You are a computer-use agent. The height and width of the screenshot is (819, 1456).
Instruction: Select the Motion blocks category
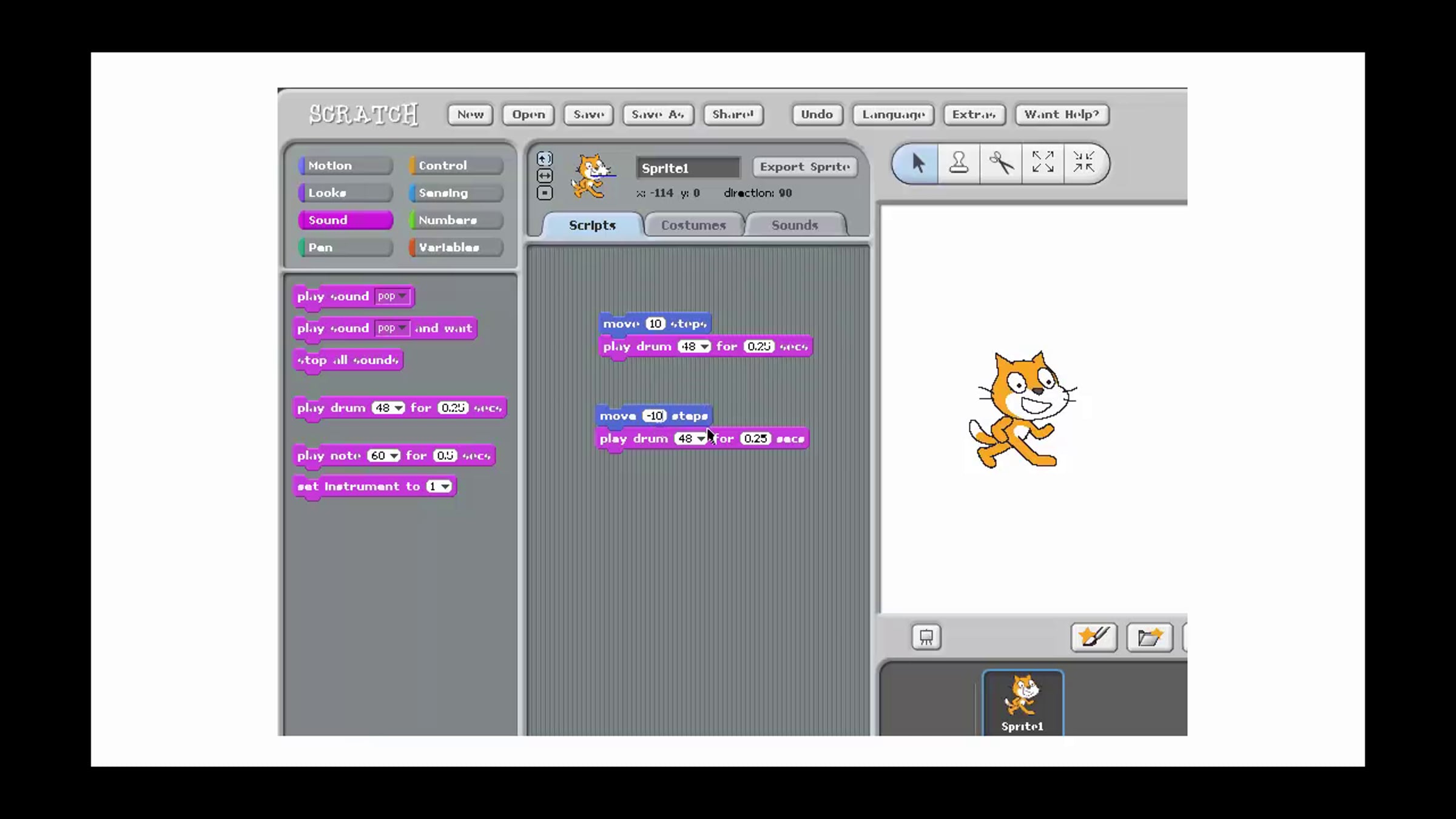345,166
